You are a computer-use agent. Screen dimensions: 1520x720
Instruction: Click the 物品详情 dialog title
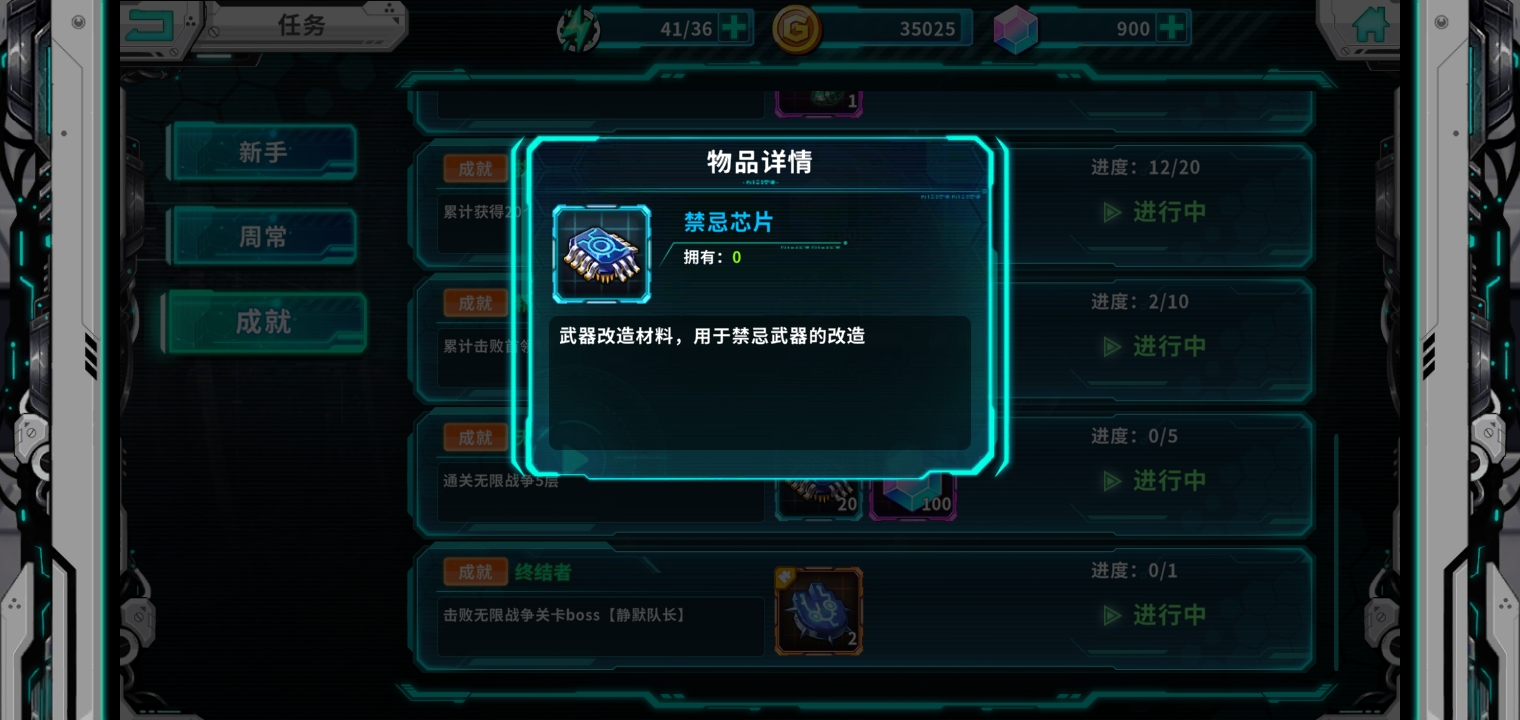coord(760,162)
